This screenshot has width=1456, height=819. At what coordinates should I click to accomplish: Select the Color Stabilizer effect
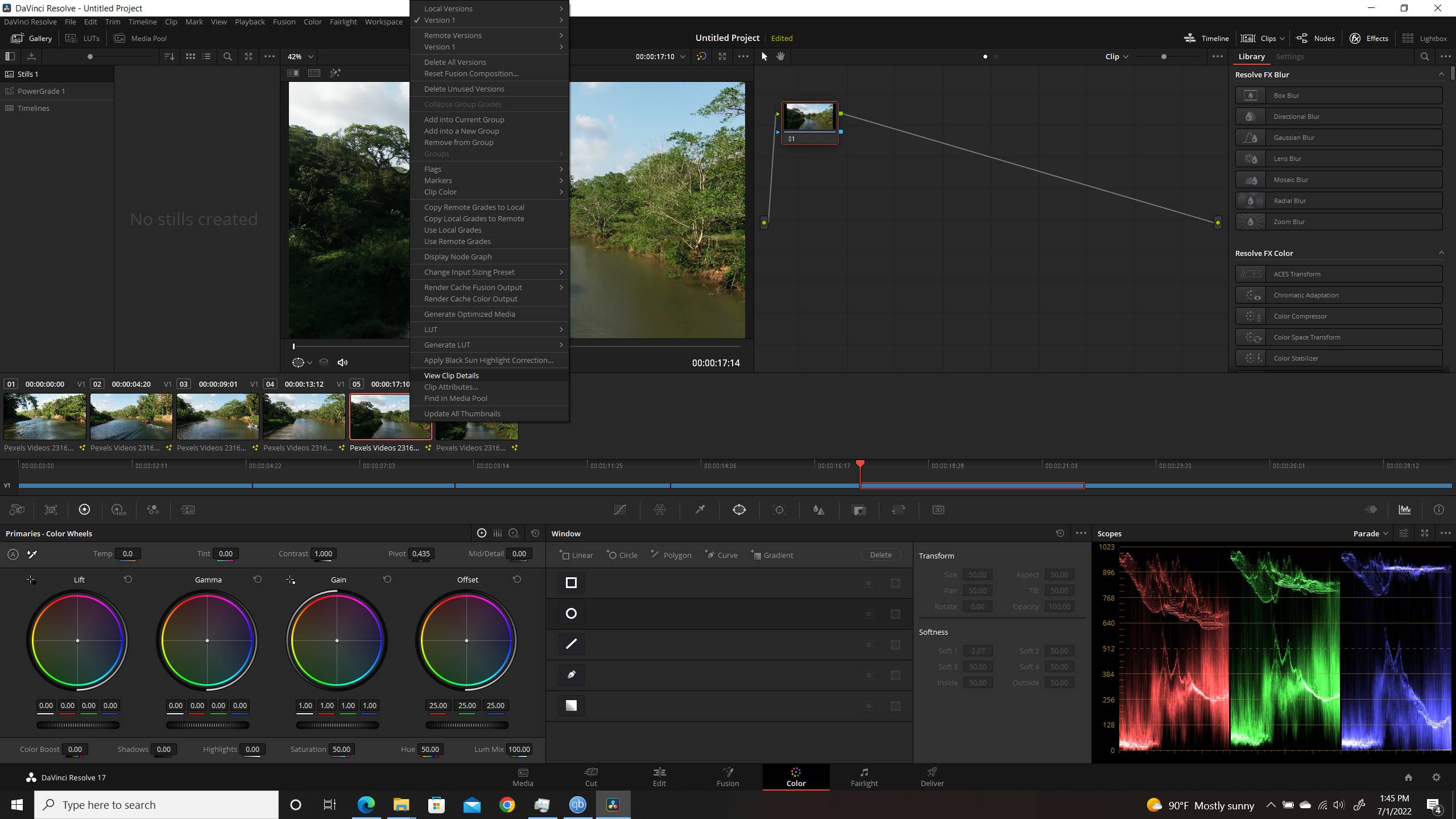pyautogui.click(x=1339, y=358)
